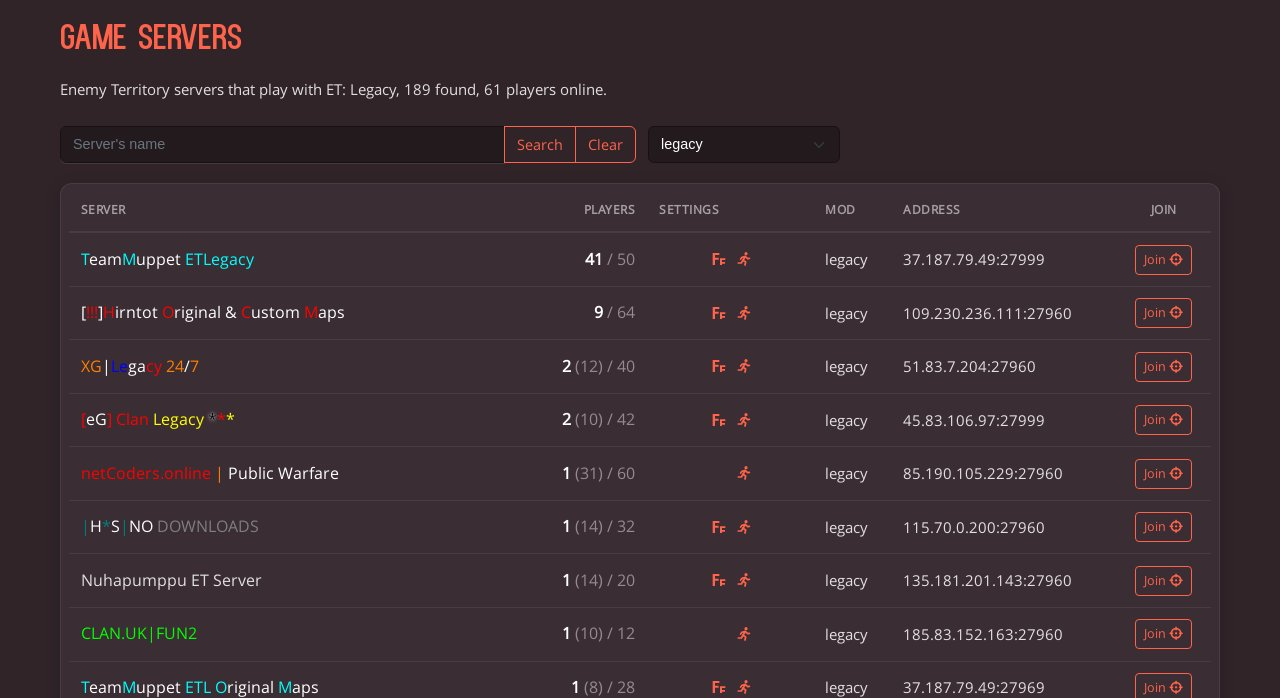The image size is (1280, 698).
Task: Join the eG Clan Legacy server
Action: (1163, 420)
